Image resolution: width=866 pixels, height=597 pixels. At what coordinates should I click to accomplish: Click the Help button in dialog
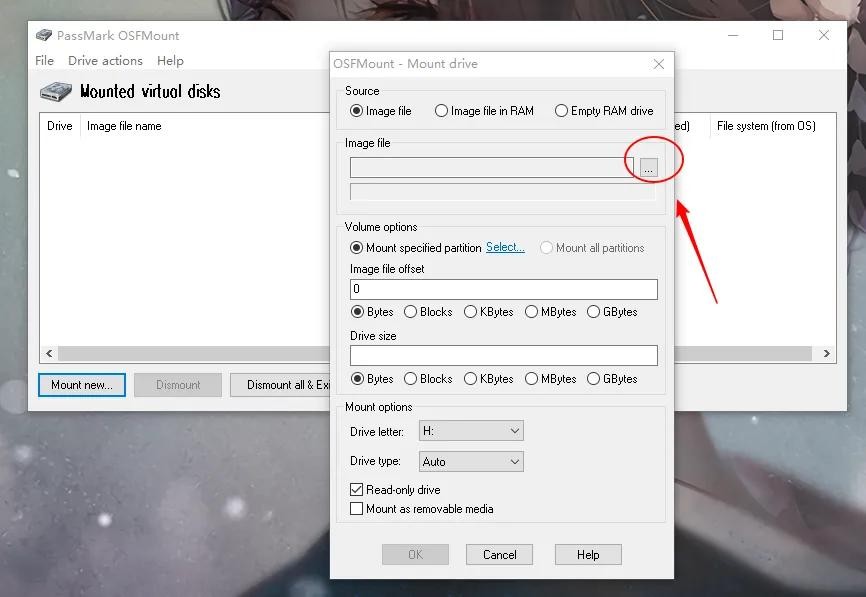click(x=588, y=554)
